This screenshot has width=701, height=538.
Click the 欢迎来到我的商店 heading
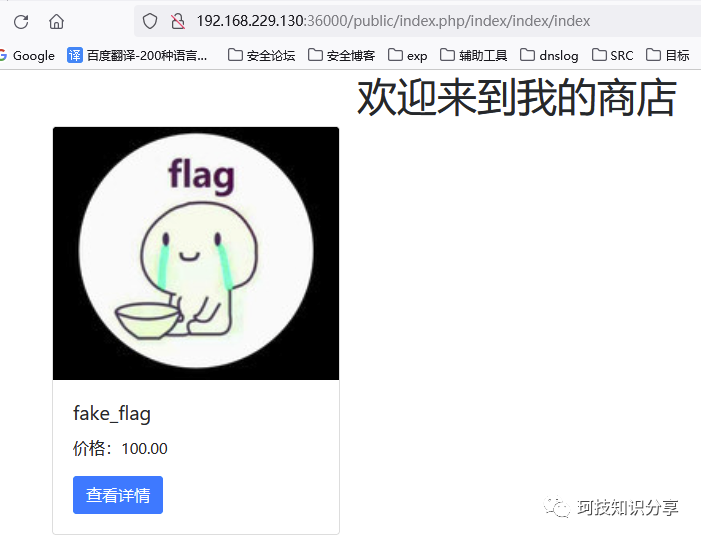click(x=516, y=97)
